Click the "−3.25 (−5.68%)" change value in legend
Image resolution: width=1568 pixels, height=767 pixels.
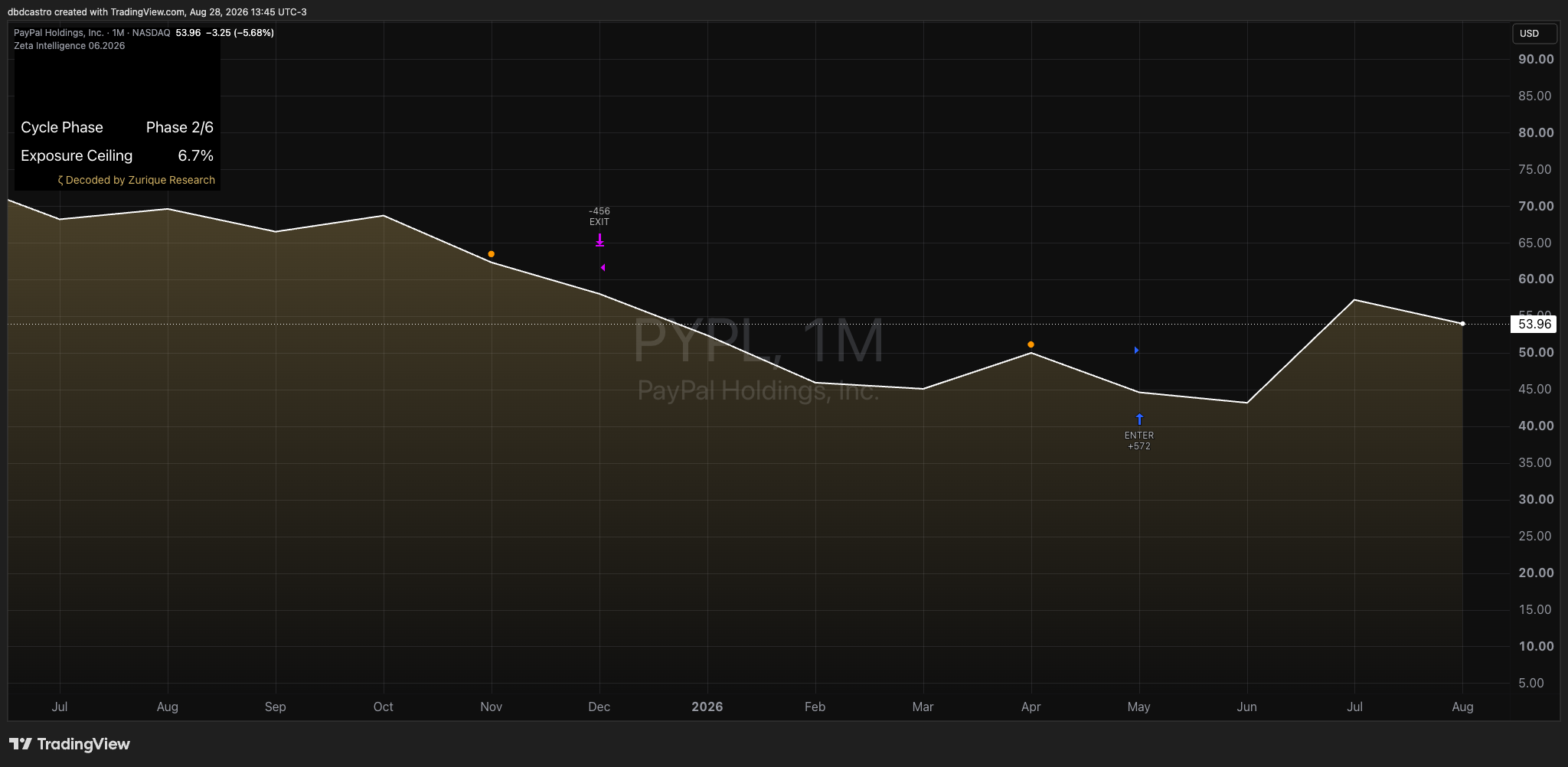pyautogui.click(x=240, y=33)
